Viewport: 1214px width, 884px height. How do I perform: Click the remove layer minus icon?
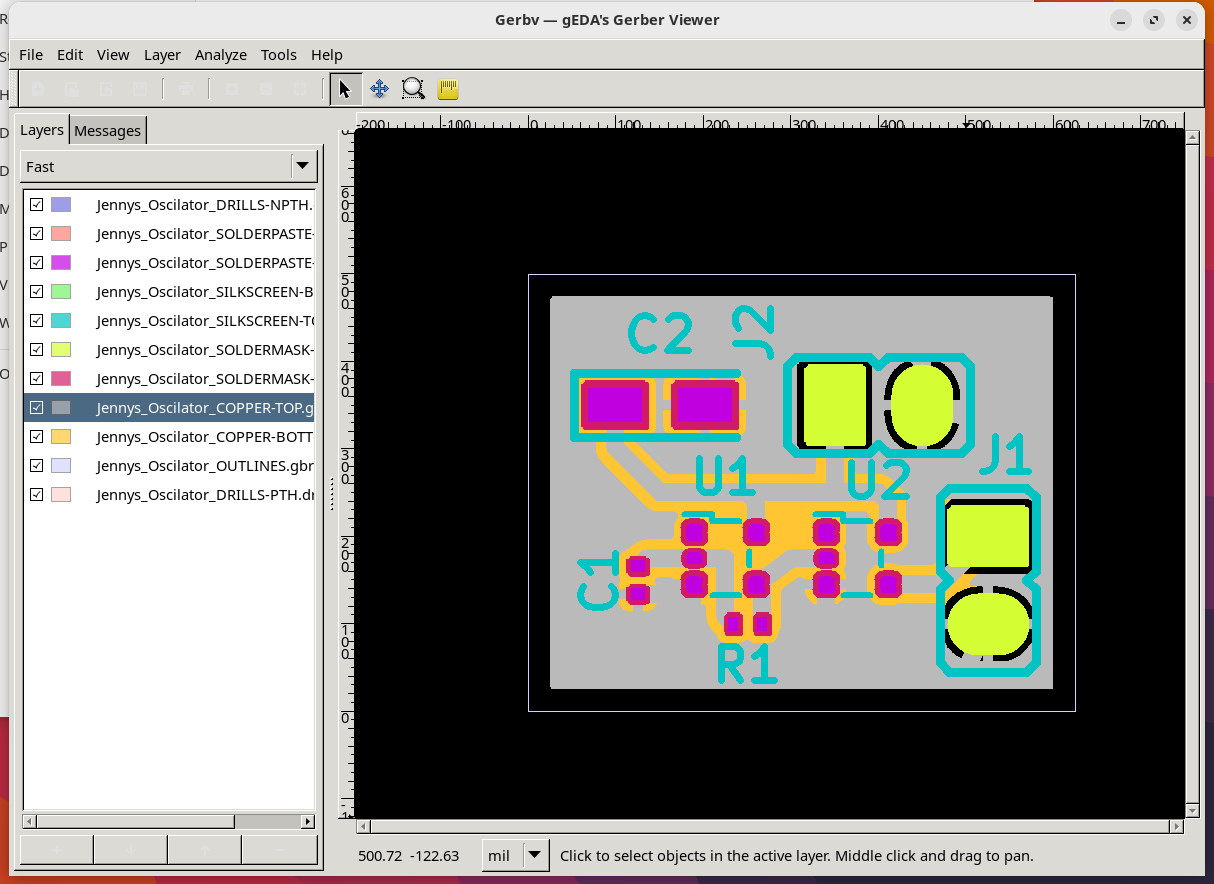[279, 850]
